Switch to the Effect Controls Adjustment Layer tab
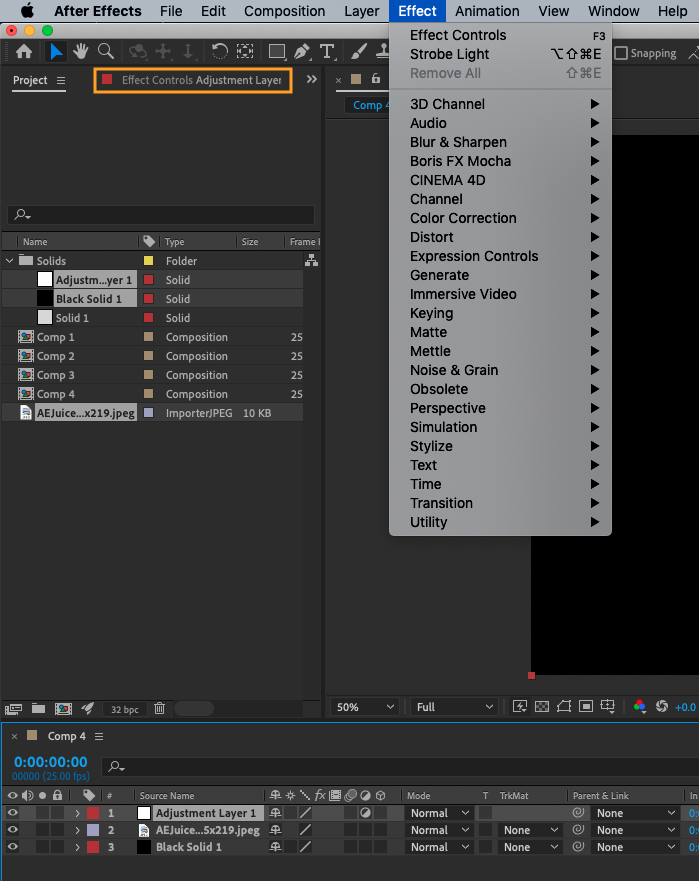Image resolution: width=699 pixels, height=881 pixels. tap(193, 80)
